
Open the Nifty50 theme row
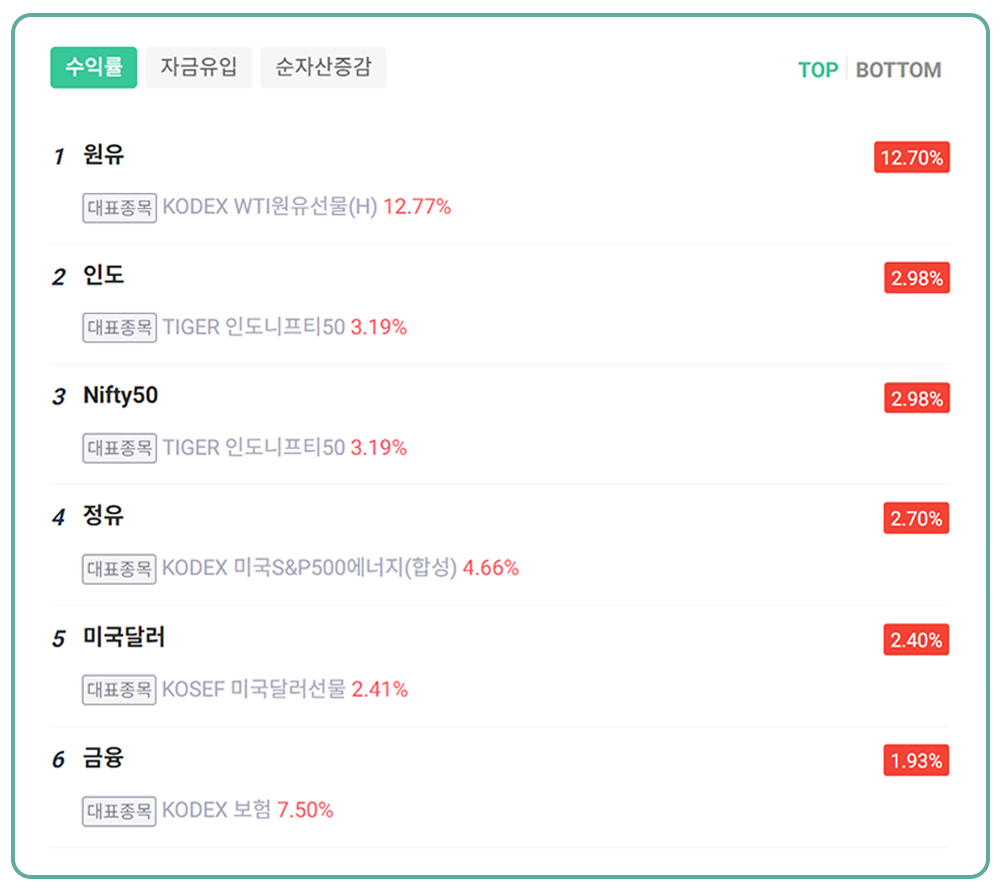pos(120,396)
